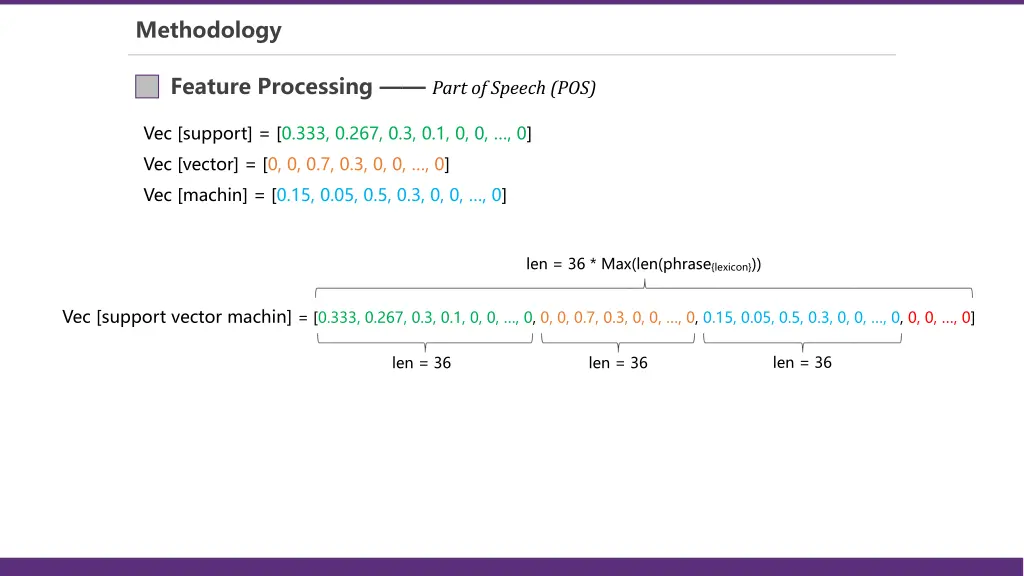
Task: Click the len = 36 * Max(len(phrase)) formula
Action: (643, 263)
